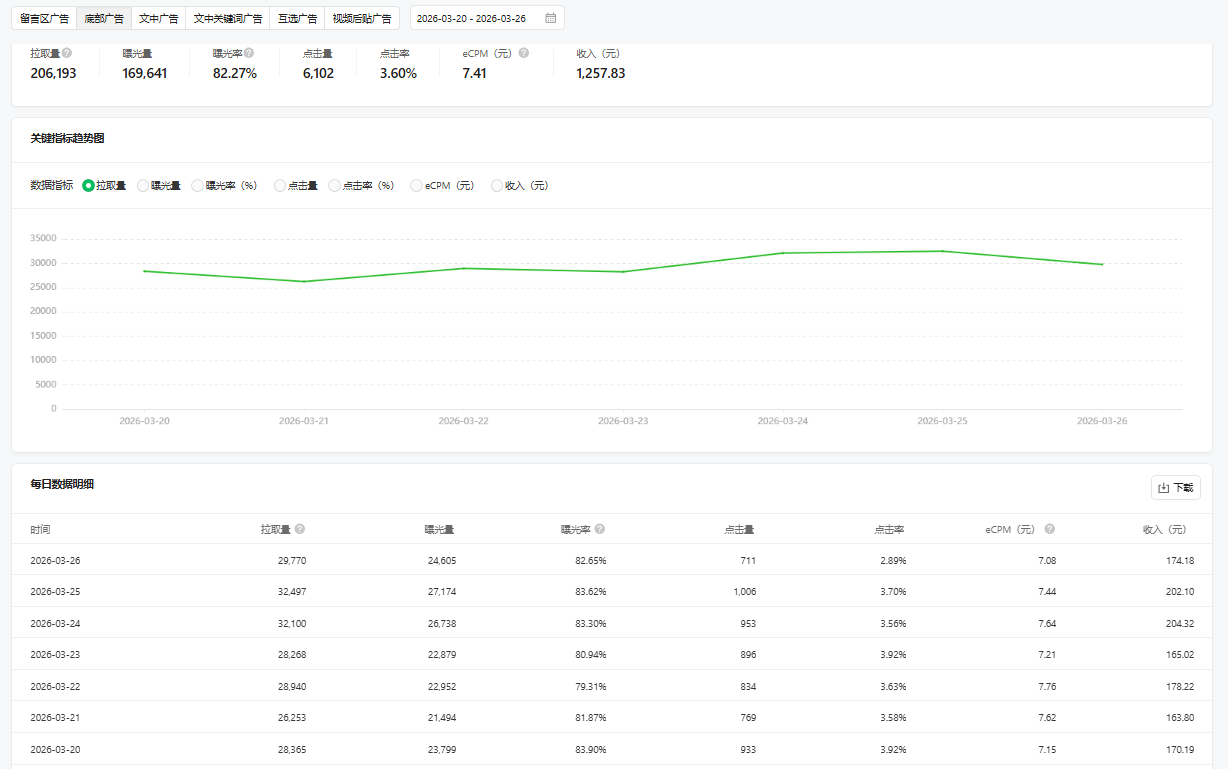Screen dimensions: 1228x769
Task: Click 拉取量 help icon in table header
Action: click(x=300, y=529)
